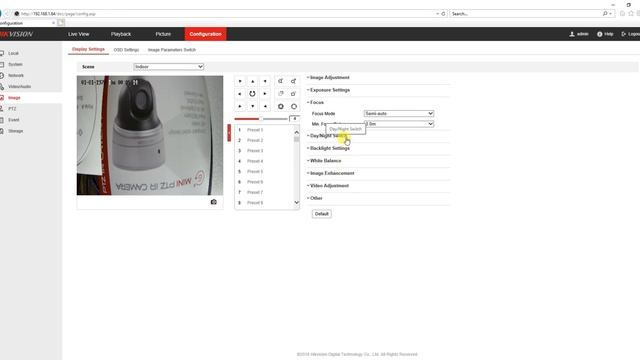
Task: Adjust the PTZ speed slider
Action: coord(261,119)
